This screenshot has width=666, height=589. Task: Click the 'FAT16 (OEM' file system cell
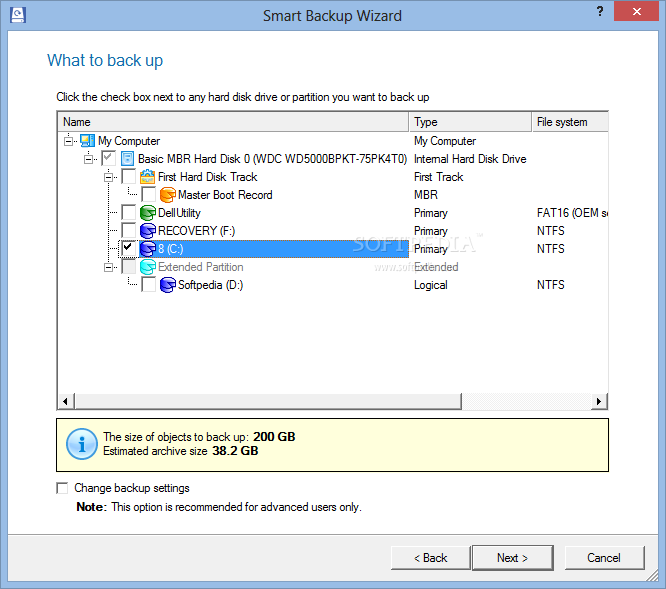coord(572,213)
